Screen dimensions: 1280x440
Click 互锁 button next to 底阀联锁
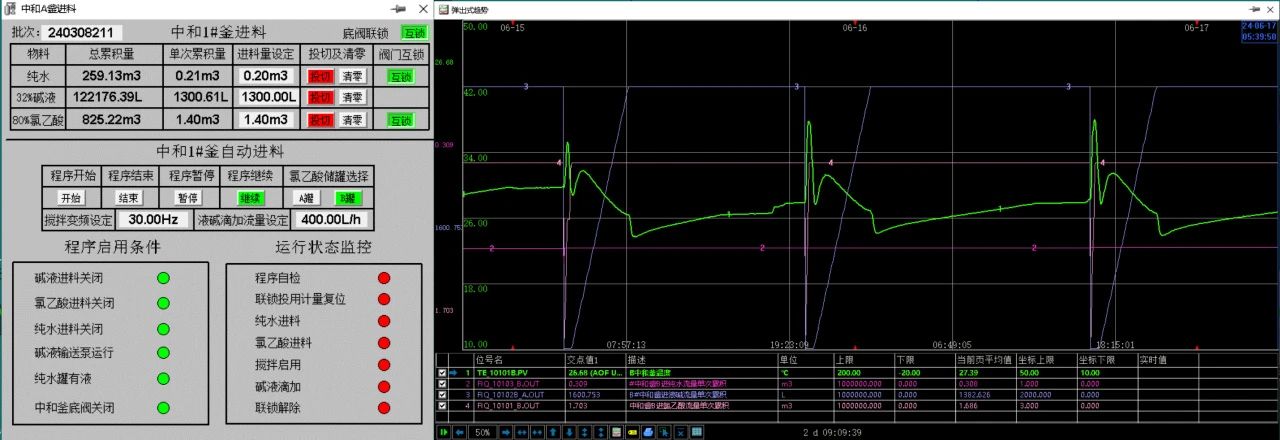click(413, 32)
